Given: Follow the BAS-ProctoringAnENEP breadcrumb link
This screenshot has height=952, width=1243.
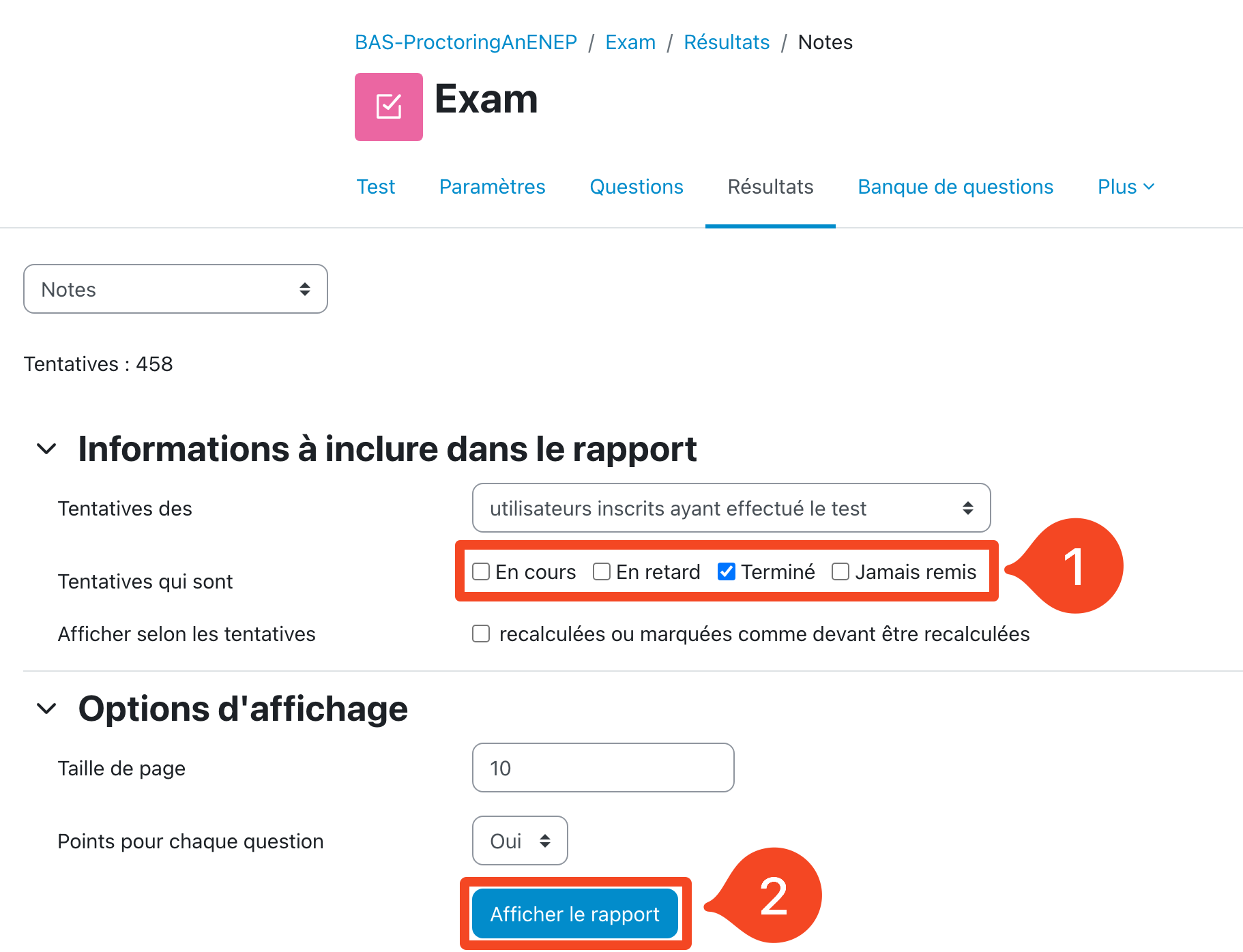Looking at the screenshot, I should click(466, 42).
